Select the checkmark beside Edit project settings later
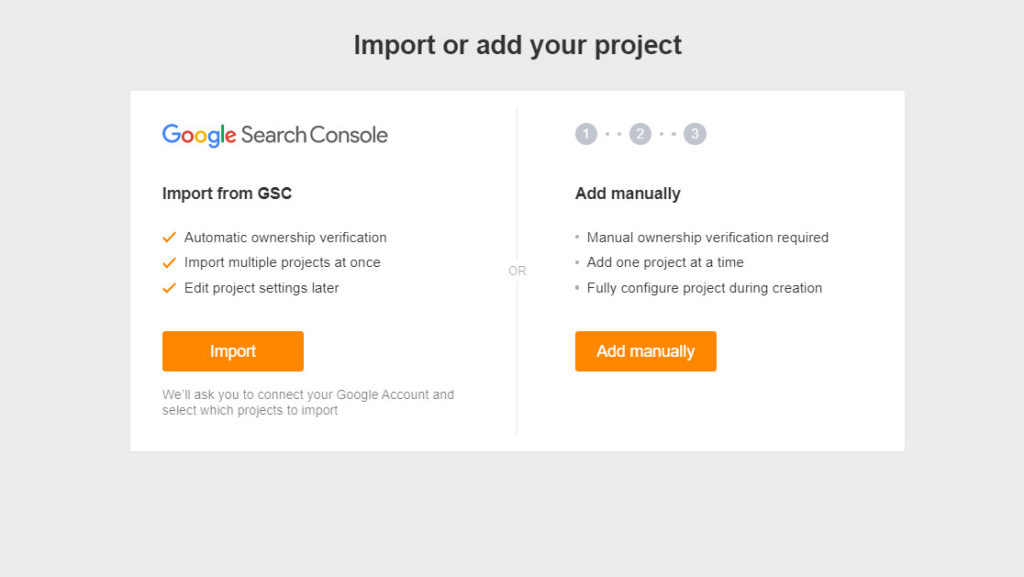1024x577 pixels. [170, 287]
